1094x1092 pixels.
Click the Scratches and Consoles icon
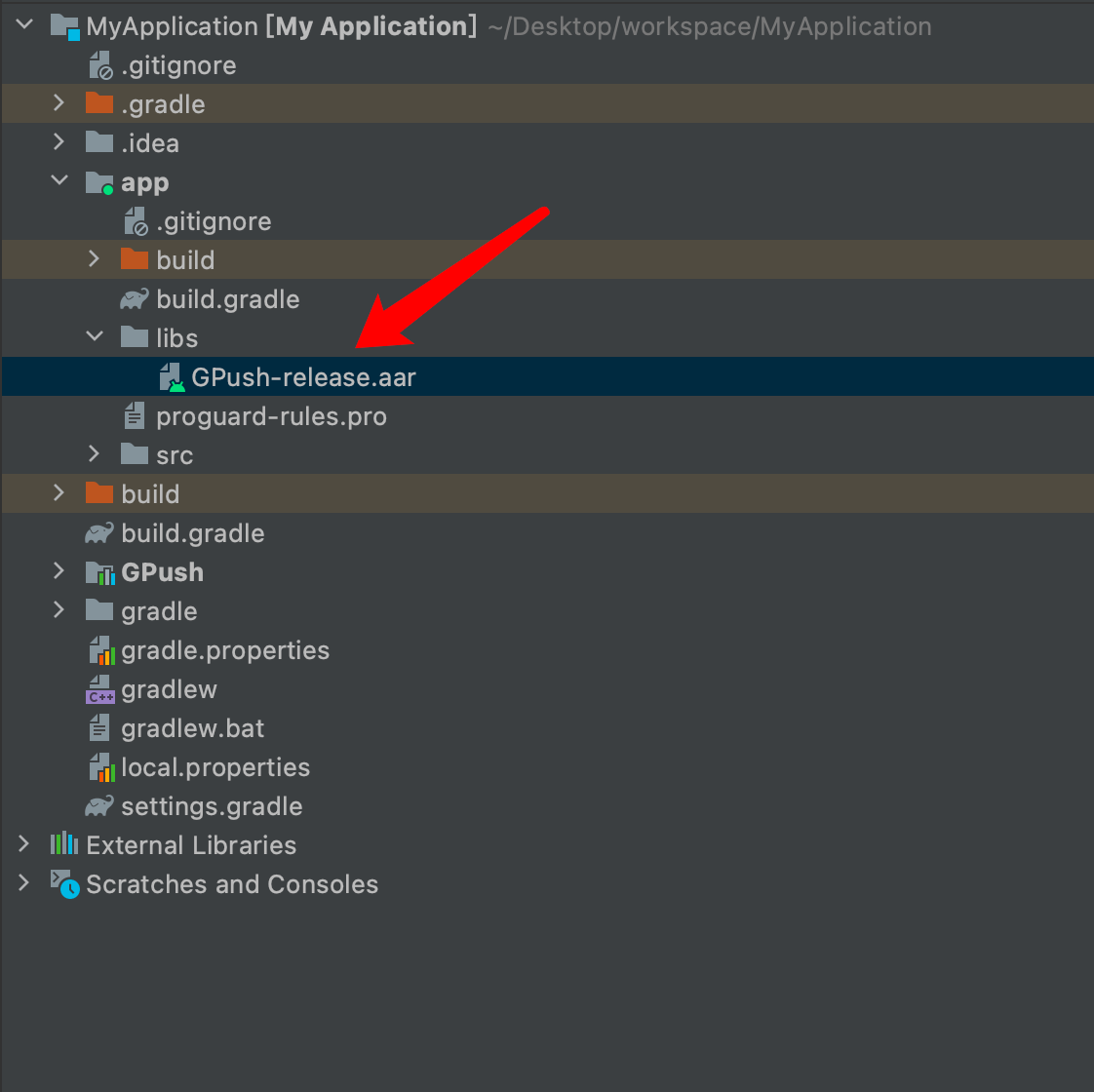tap(65, 884)
